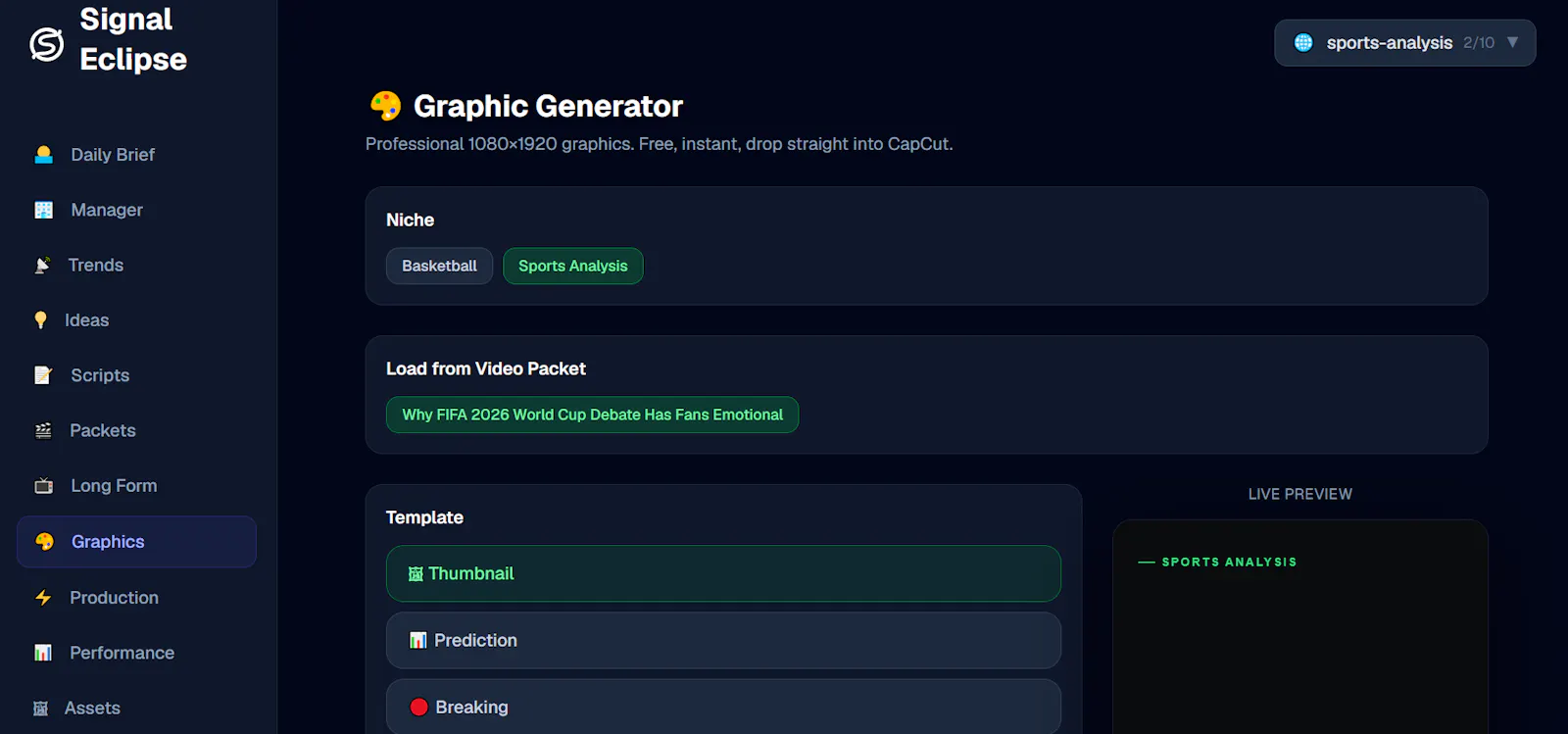Choose the Breaking template option

click(723, 707)
